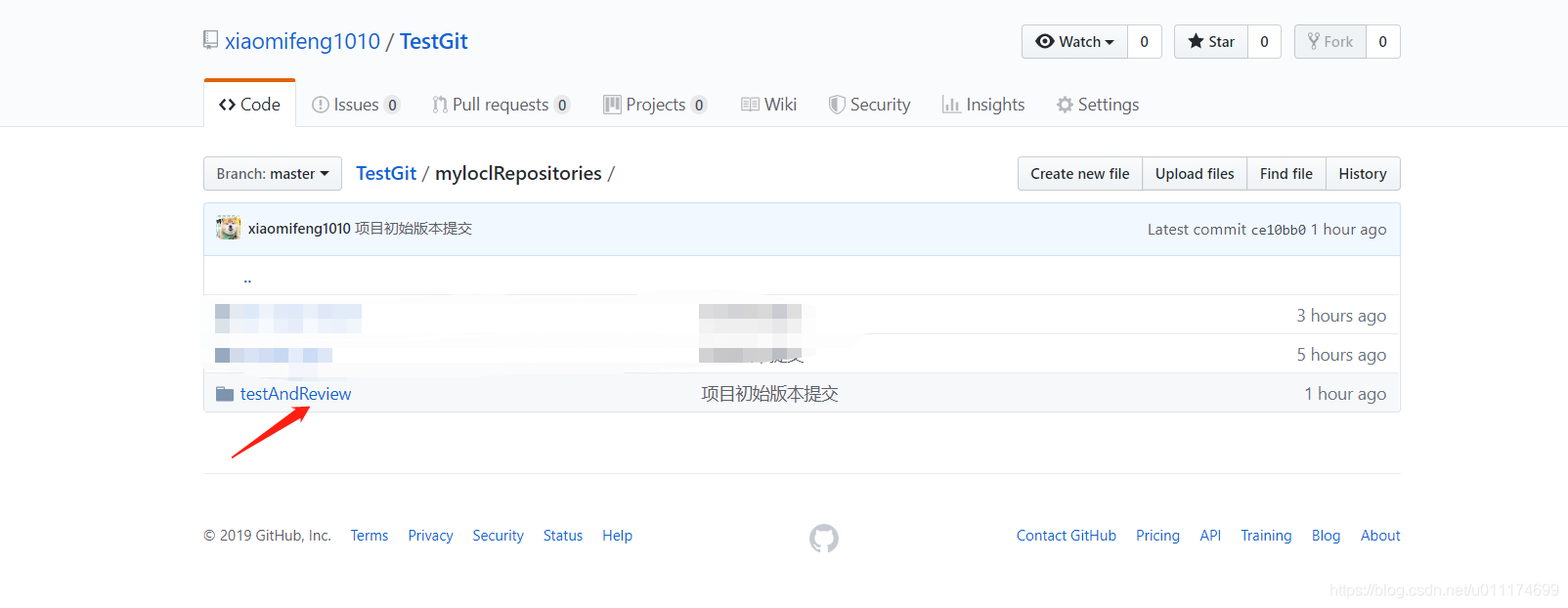Open the footer Training link
This screenshot has width=1568, height=608.
(1266, 536)
